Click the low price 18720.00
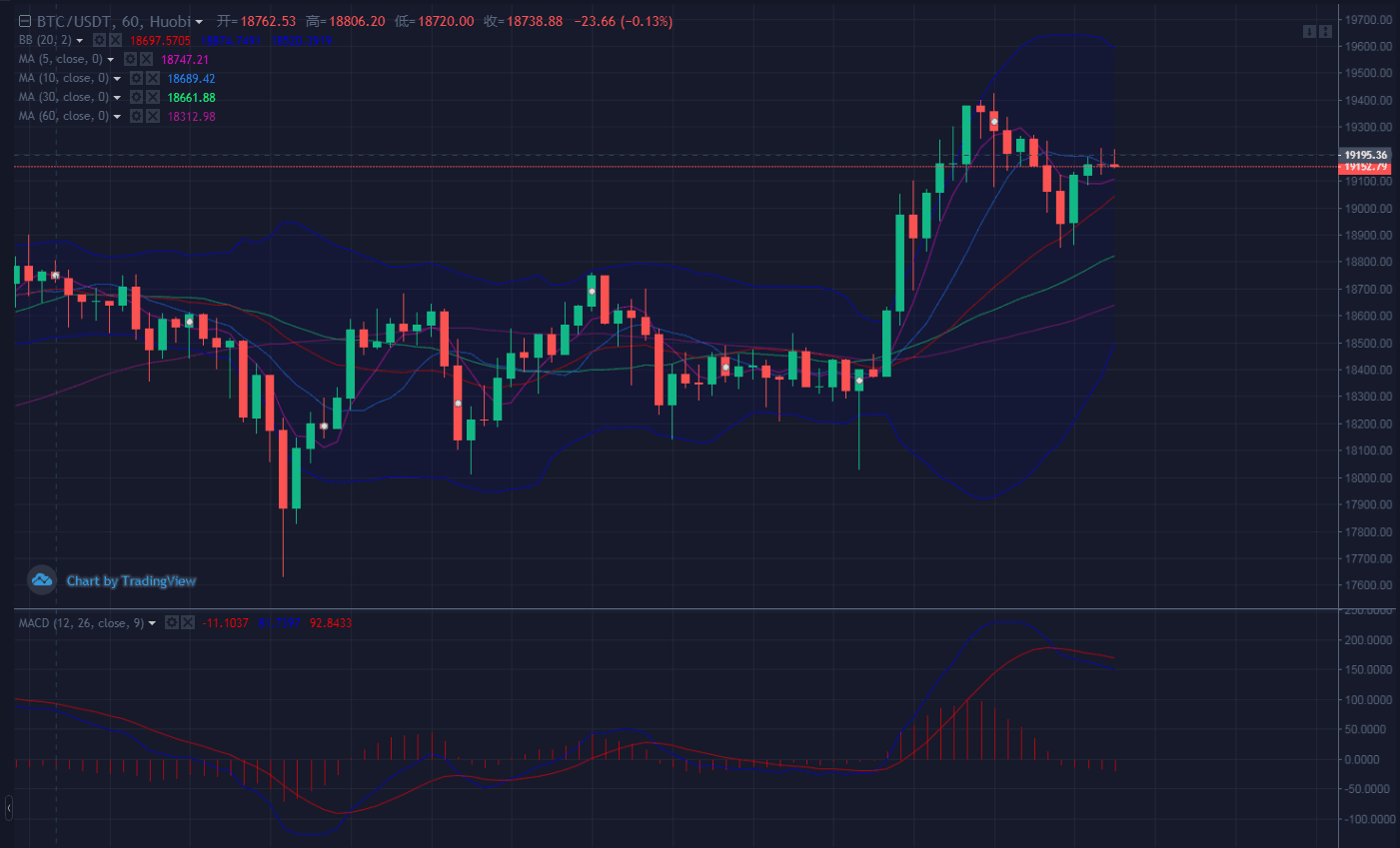This screenshot has height=848, width=1400. [446, 21]
